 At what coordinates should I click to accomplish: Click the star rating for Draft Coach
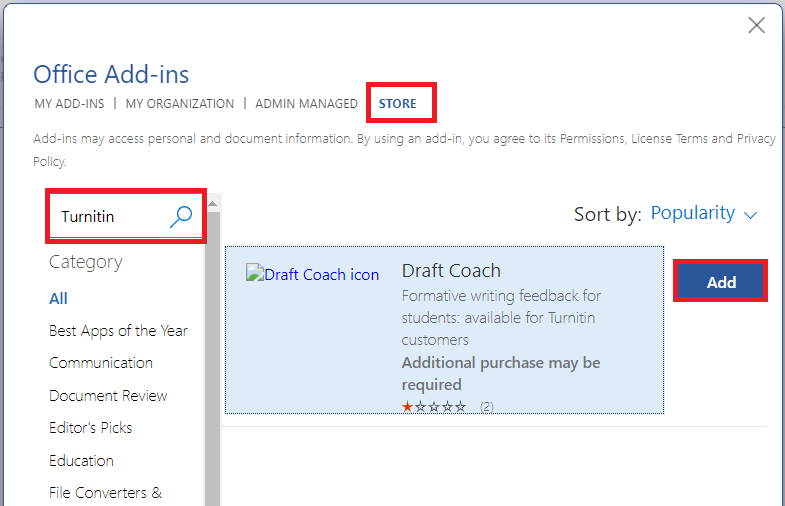[434, 406]
